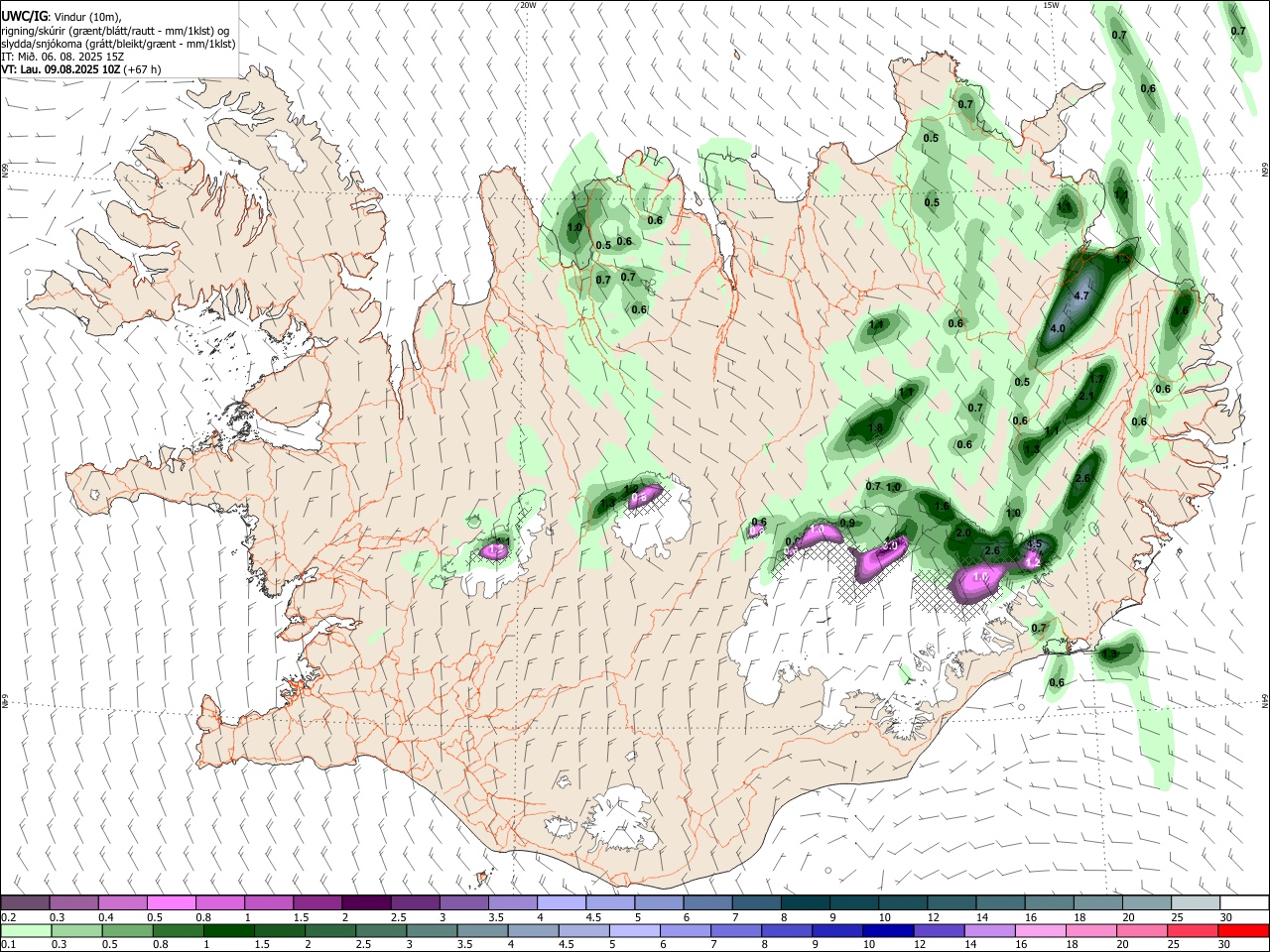Screen dimensions: 1270x952
Task: Click the '2.0' precipitation value on the map
Action: 962,533
